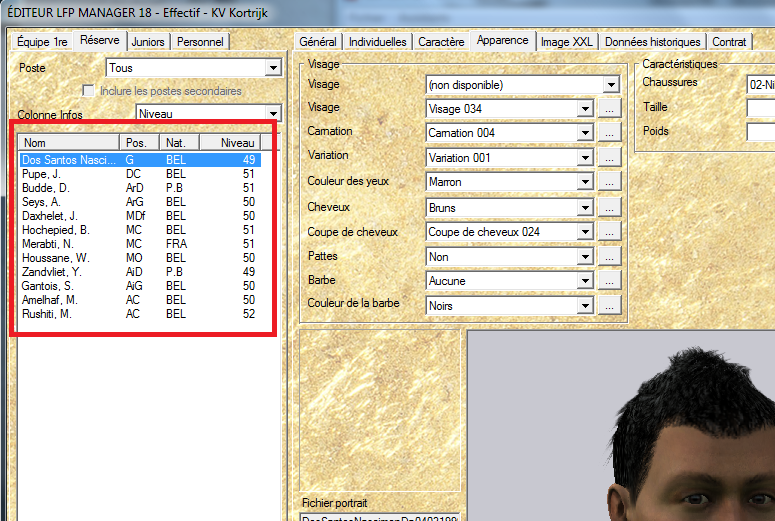Open the Réserve tab

click(99, 40)
